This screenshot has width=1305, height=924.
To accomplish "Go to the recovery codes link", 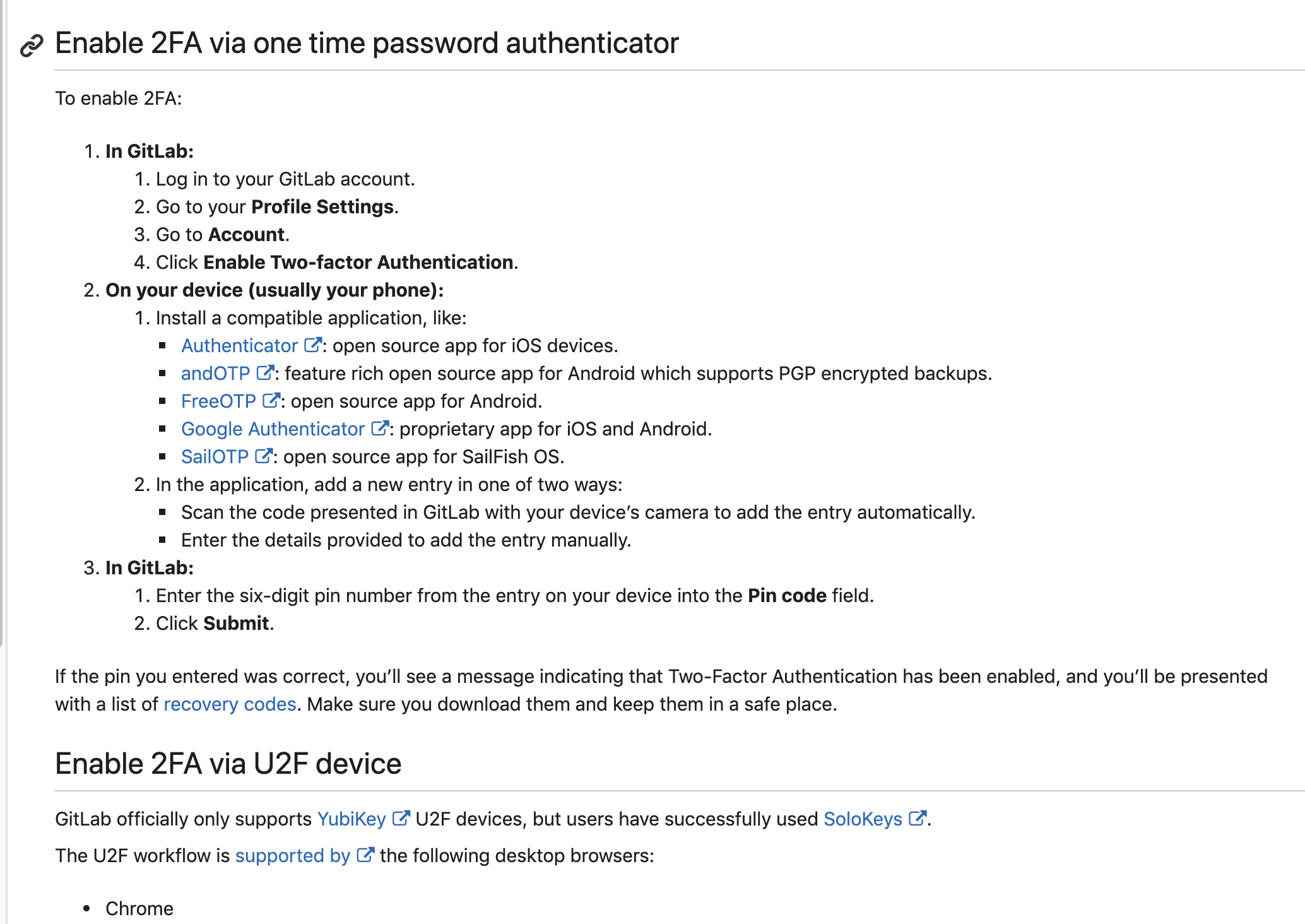I will coord(230,704).
